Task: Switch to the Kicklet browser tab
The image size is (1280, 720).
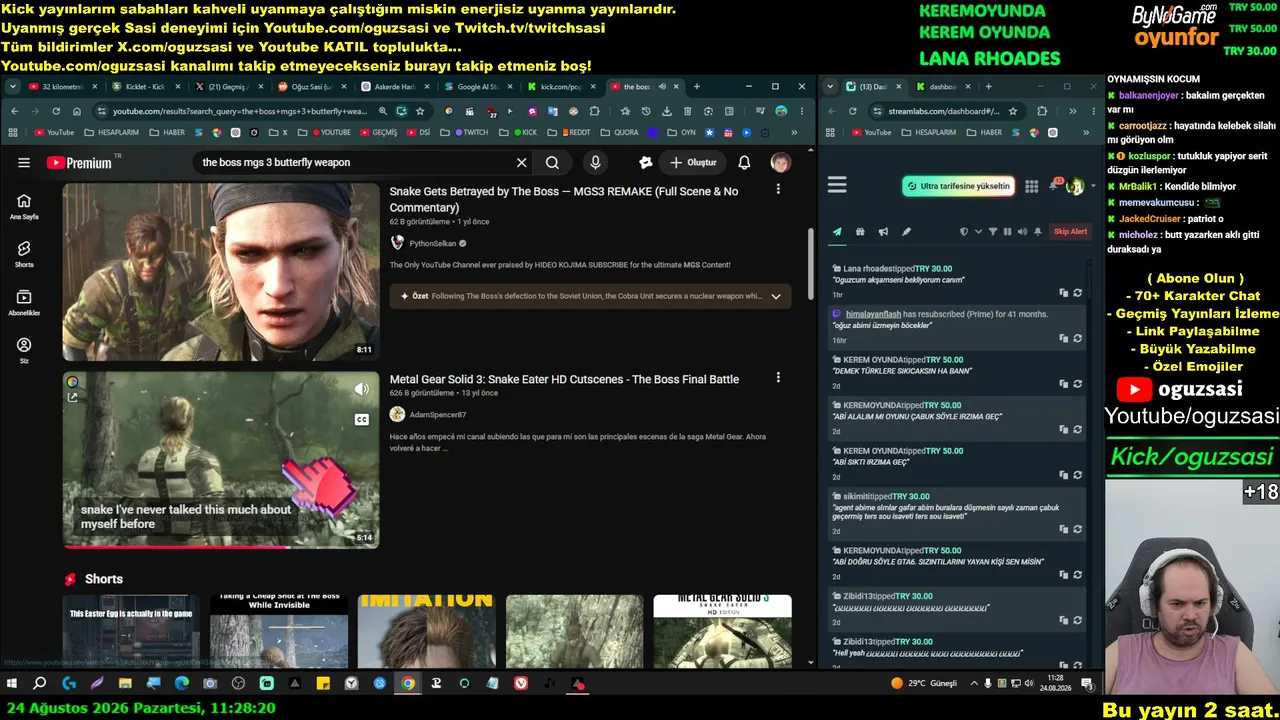Action: pyautogui.click(x=146, y=87)
